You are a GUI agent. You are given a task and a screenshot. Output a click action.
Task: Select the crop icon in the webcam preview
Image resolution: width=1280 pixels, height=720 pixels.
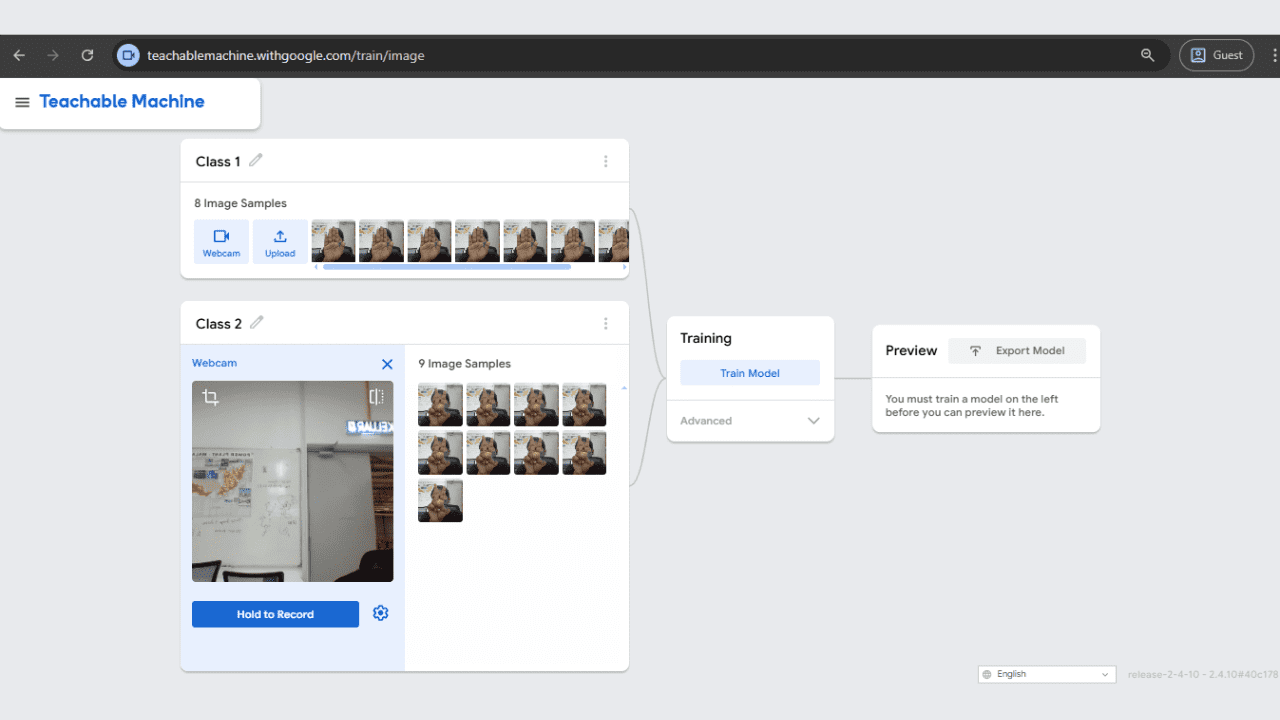coord(211,396)
